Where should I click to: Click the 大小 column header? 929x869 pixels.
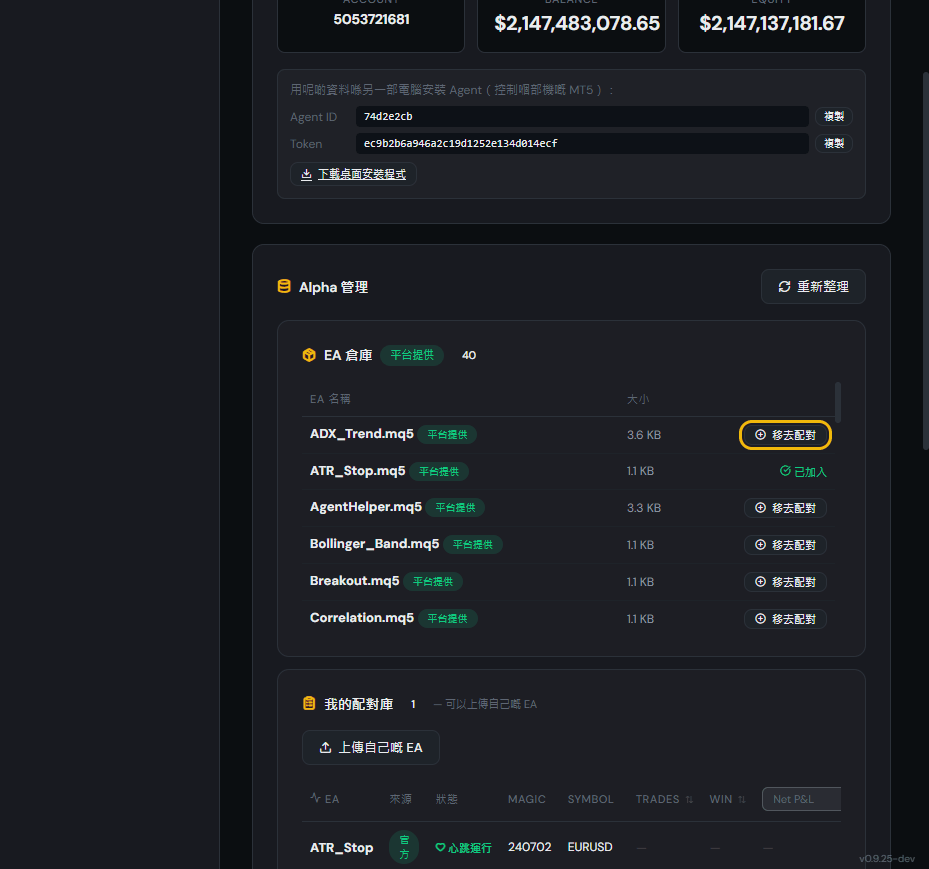click(638, 399)
